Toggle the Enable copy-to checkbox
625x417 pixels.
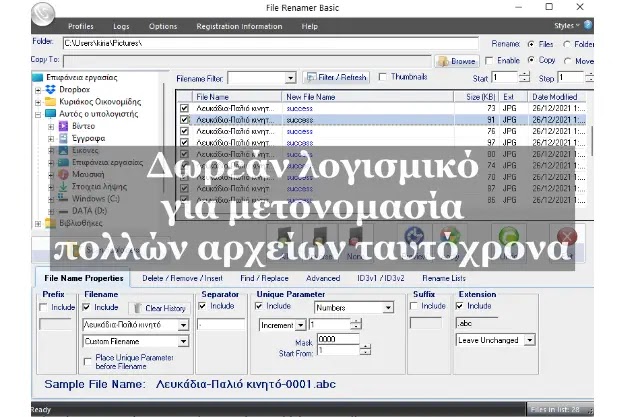489,61
